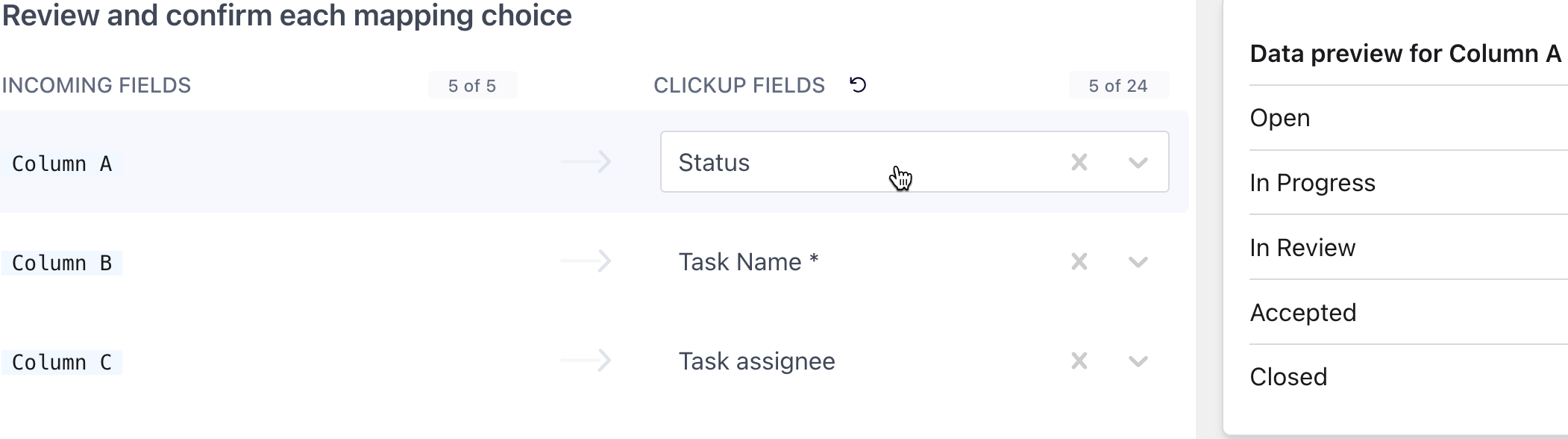This screenshot has height=439, width=1568.
Task: Click the INCOMING FIELDS column header
Action: pos(96,86)
